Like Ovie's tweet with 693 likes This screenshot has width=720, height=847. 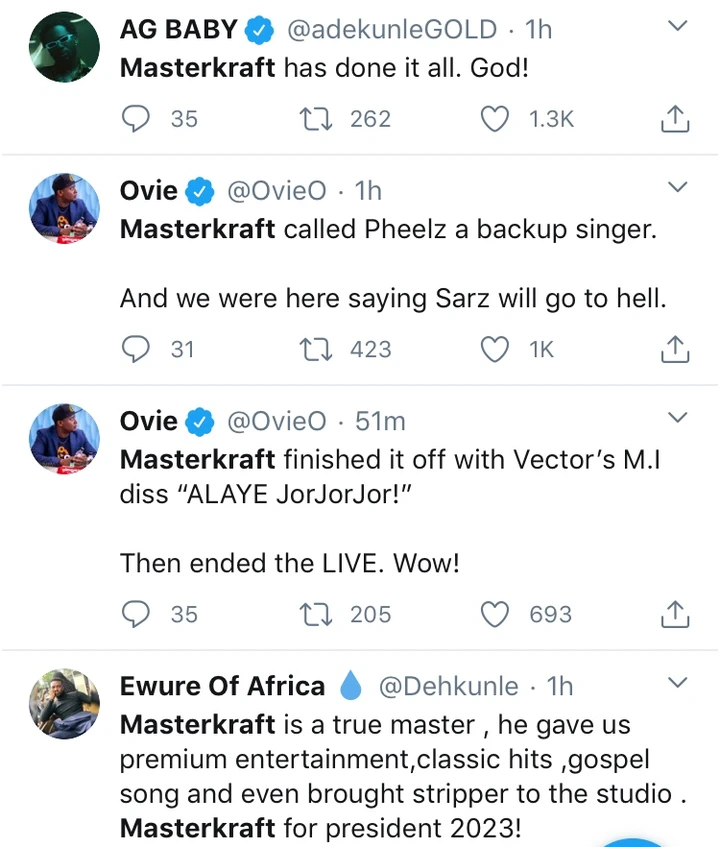tap(495, 613)
